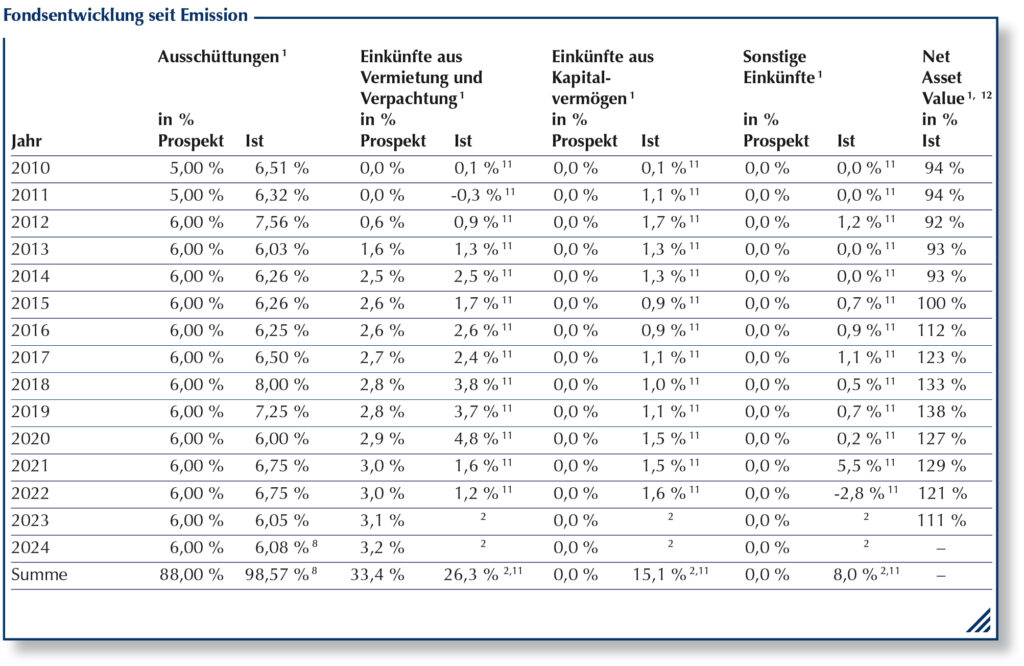Click the total distribution value 98,57 %
The image size is (1024, 666).
(273, 575)
